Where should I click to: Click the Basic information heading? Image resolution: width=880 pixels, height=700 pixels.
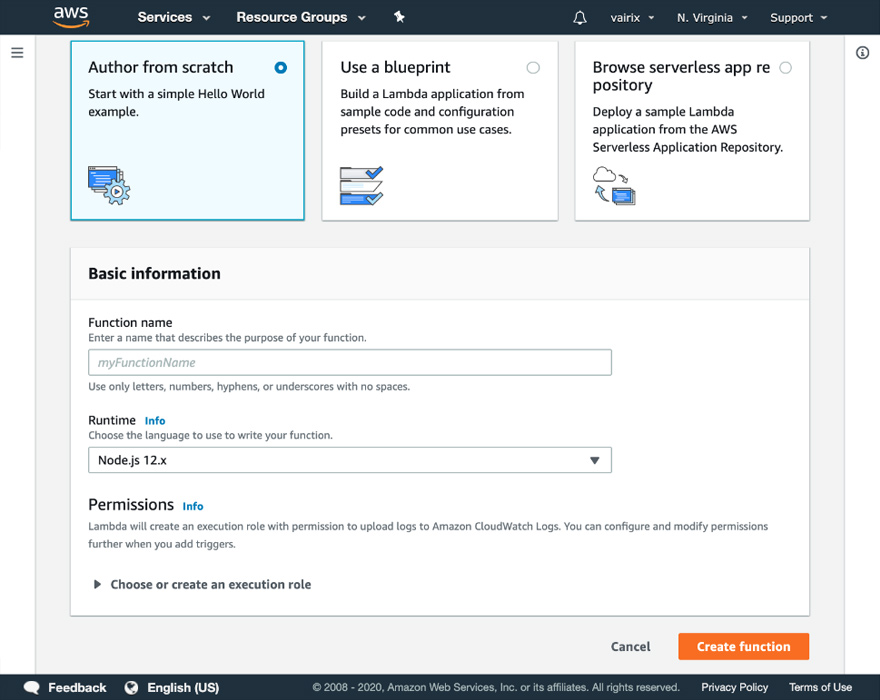pyautogui.click(x=154, y=273)
